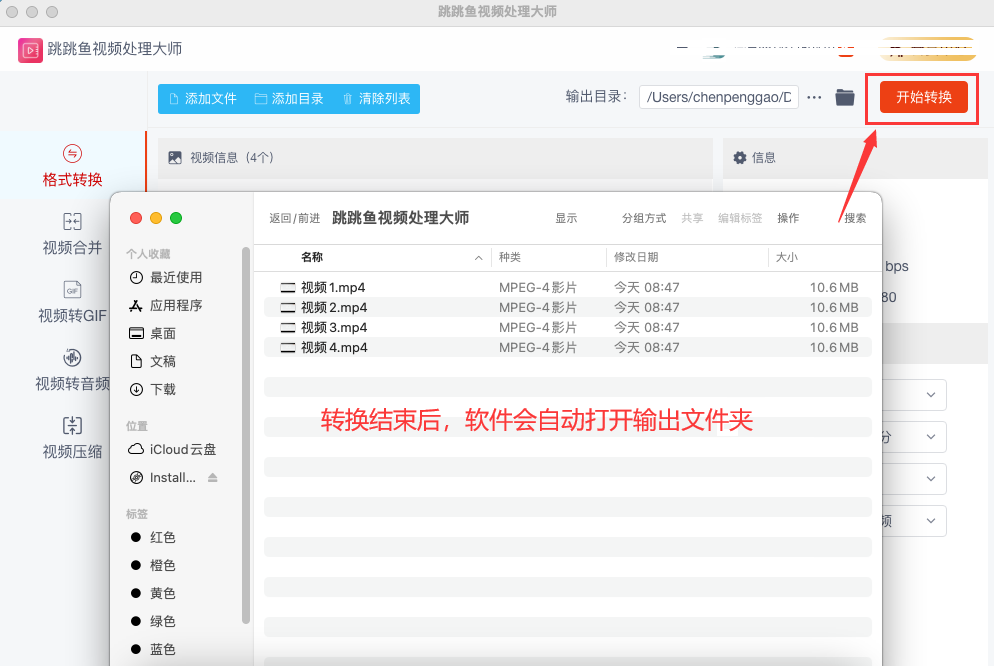994x666 pixels.
Task: Expand the third settings dropdown on the right
Action: pyautogui.click(x=931, y=479)
